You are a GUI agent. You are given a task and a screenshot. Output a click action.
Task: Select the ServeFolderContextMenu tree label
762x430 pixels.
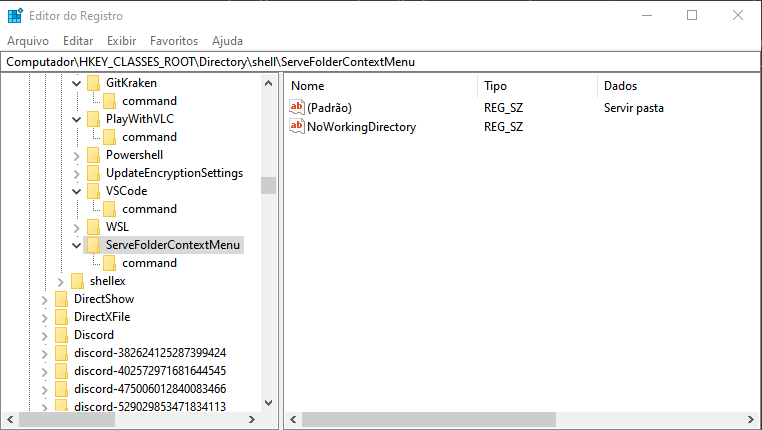point(173,245)
